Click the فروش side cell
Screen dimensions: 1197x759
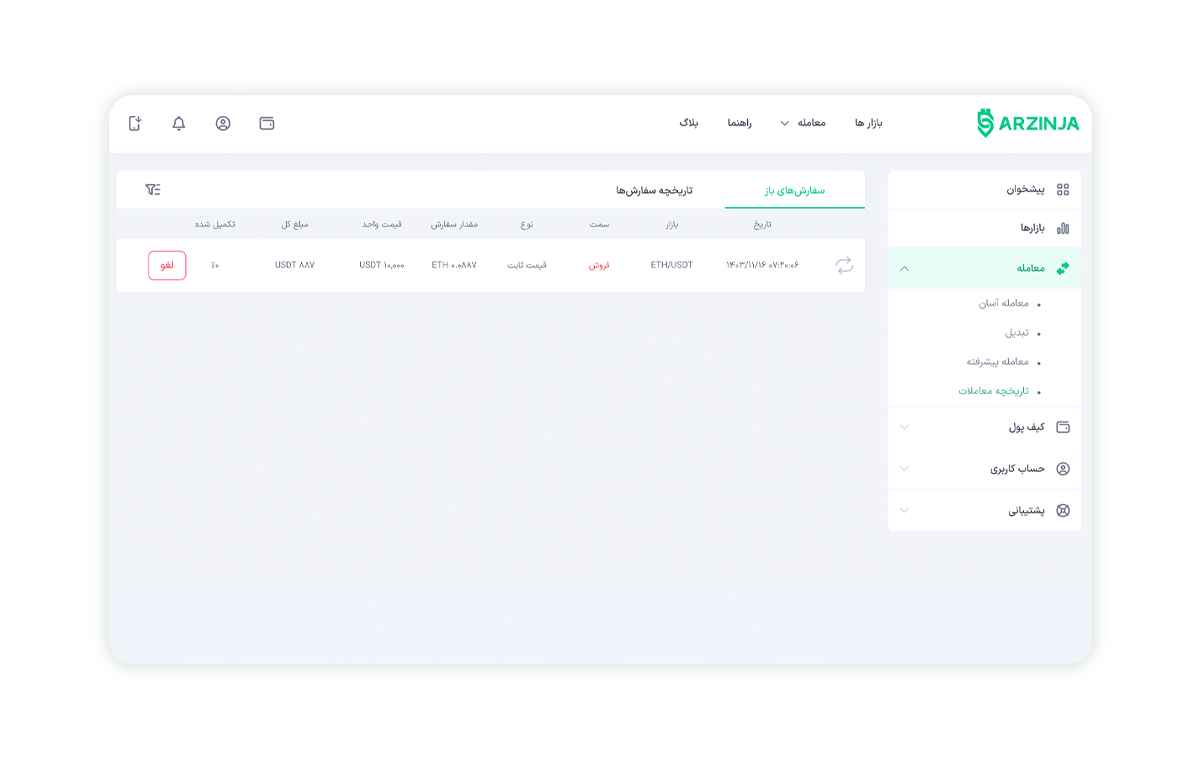point(599,265)
